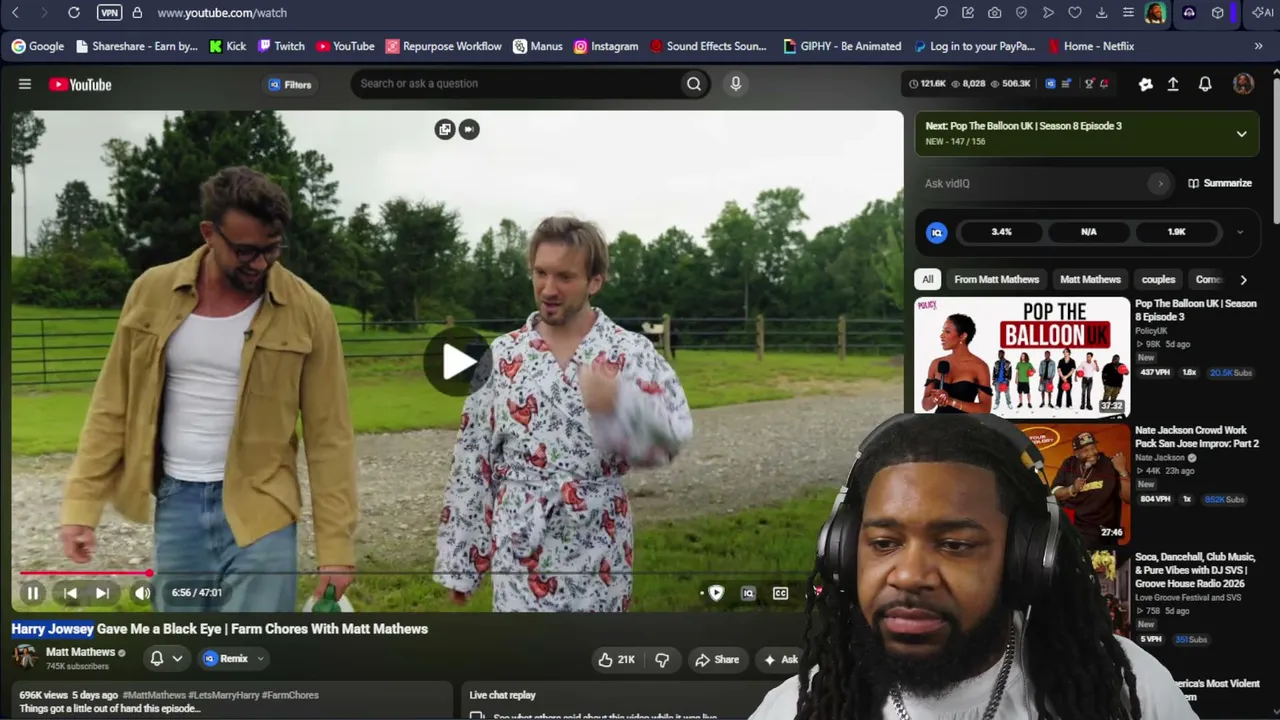
Task: Open the browser shield protection icon
Action: click(1021, 13)
